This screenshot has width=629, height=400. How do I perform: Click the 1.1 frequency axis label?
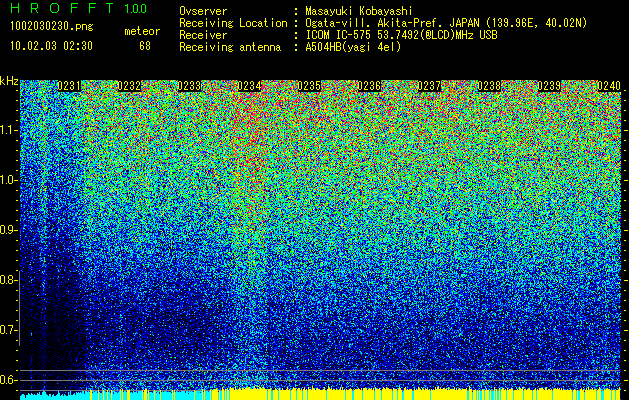(x=8, y=130)
